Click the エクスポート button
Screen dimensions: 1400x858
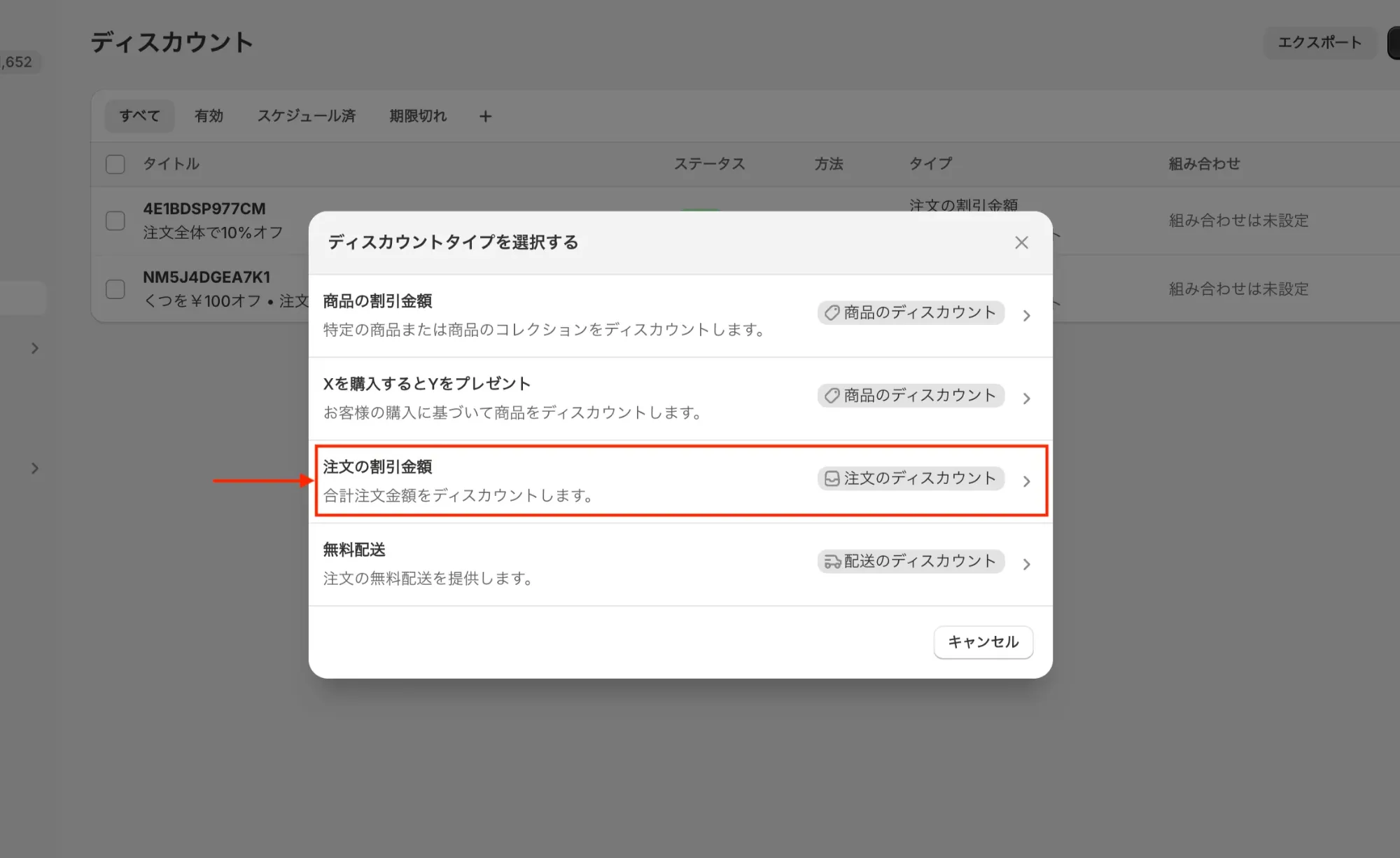click(1319, 43)
